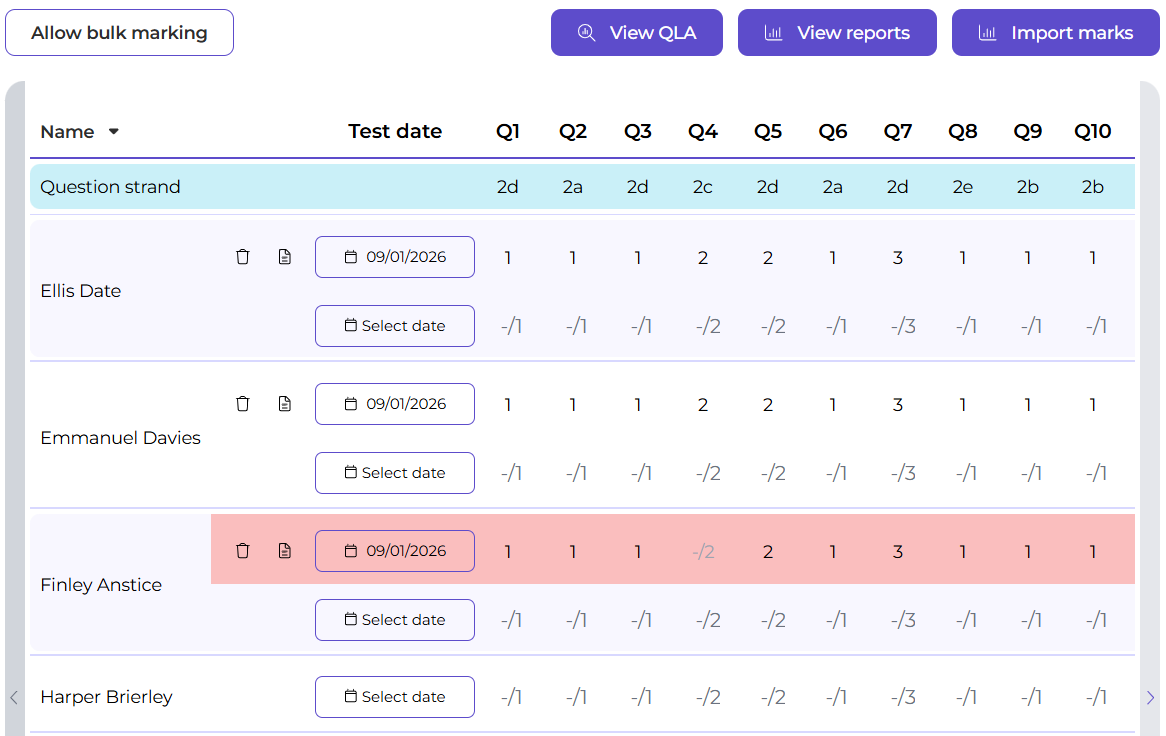Delete Finley Anstice's highlighted test entry
This screenshot has width=1166, height=736.
(x=242, y=551)
